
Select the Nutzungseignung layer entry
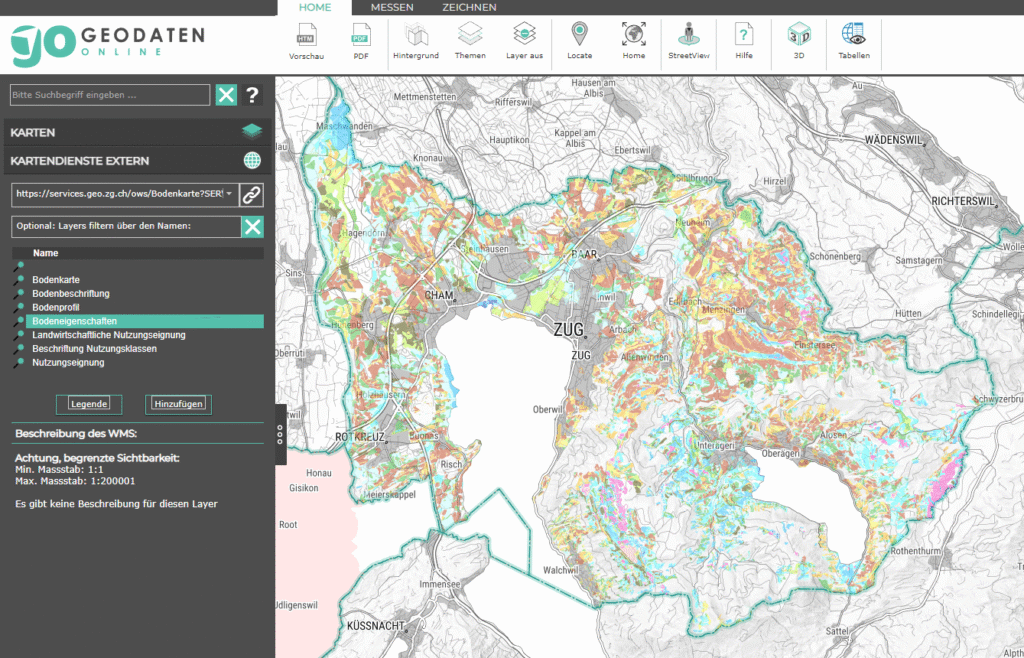68,363
